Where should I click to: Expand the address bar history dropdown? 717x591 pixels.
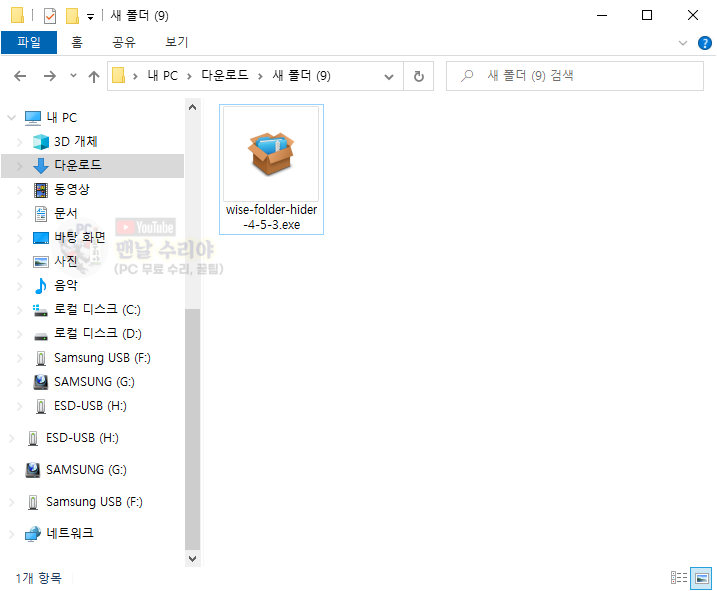[x=389, y=76]
